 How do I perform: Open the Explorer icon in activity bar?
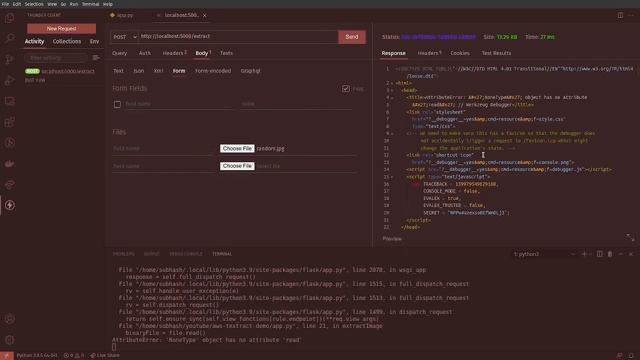tap(10, 18)
